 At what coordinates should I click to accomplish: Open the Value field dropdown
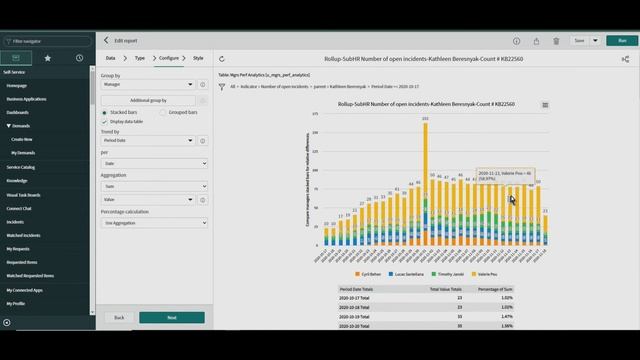(148, 200)
